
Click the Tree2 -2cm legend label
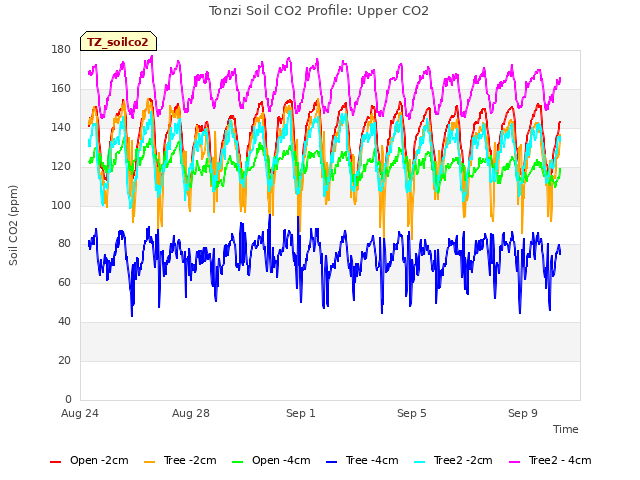point(463,460)
